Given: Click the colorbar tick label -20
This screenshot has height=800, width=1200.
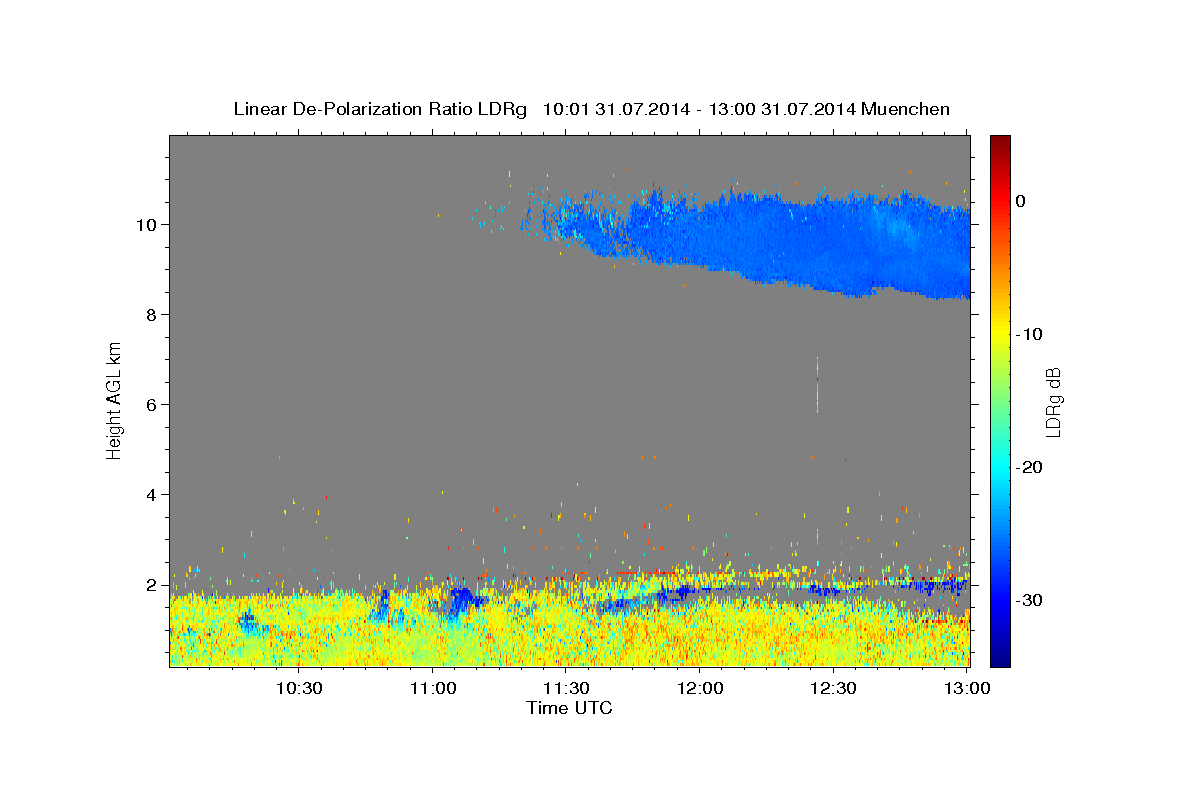Looking at the screenshot, I should pyautogui.click(x=1030, y=467).
